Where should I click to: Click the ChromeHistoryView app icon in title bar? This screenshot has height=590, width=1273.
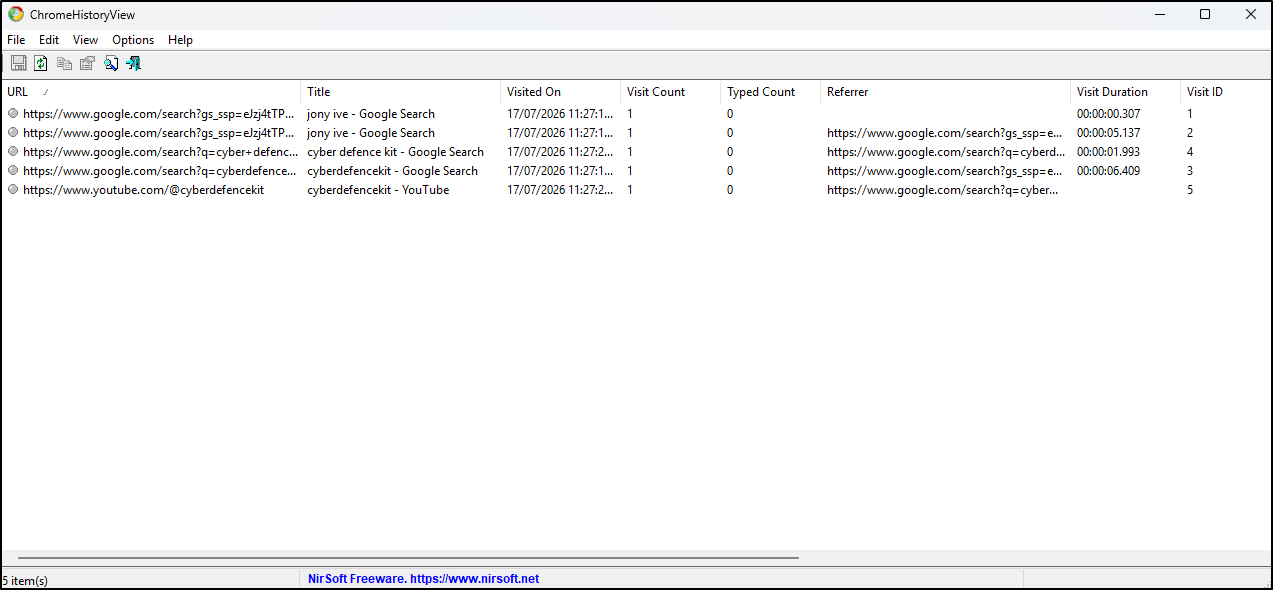[16, 15]
